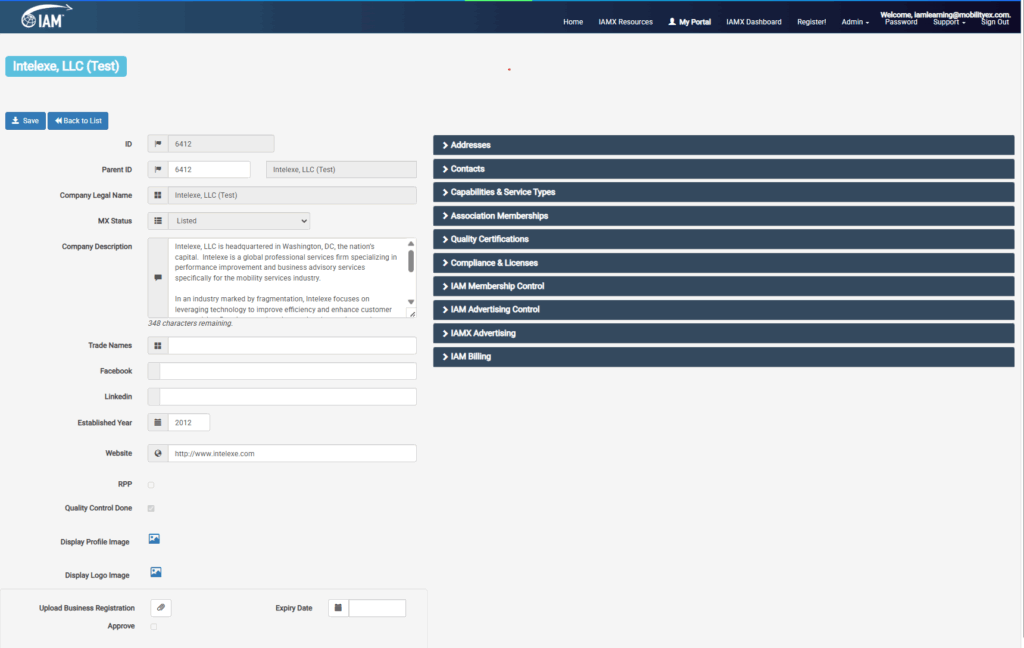Click the Facebook input field
The width and height of the screenshot is (1024, 648).
[x=287, y=371]
